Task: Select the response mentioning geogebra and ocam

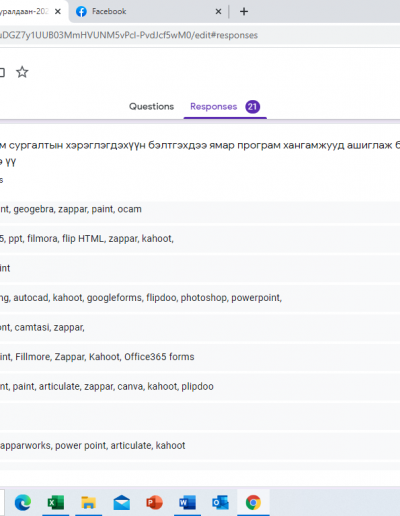Action: (200, 209)
